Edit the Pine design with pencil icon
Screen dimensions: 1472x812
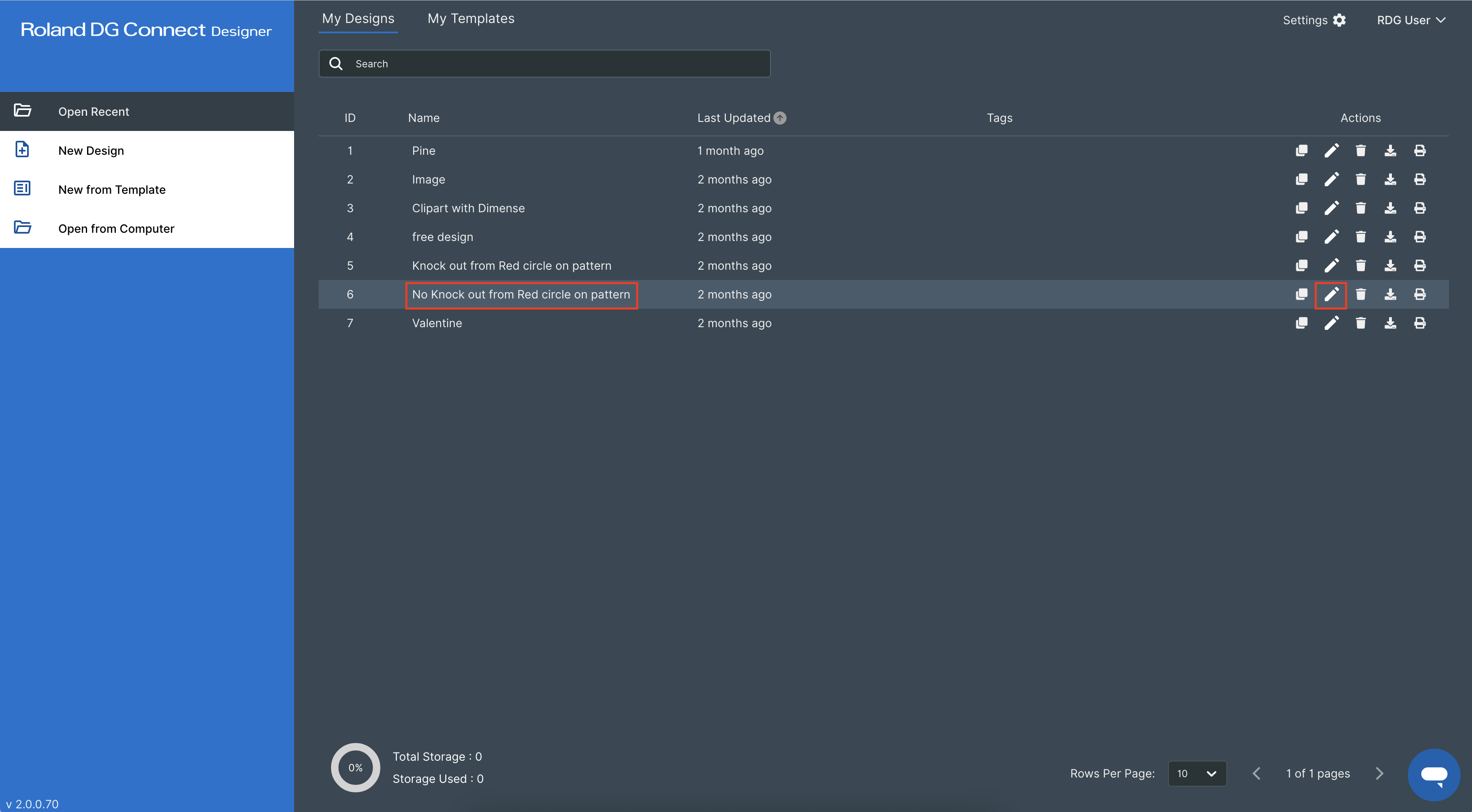coord(1331,151)
